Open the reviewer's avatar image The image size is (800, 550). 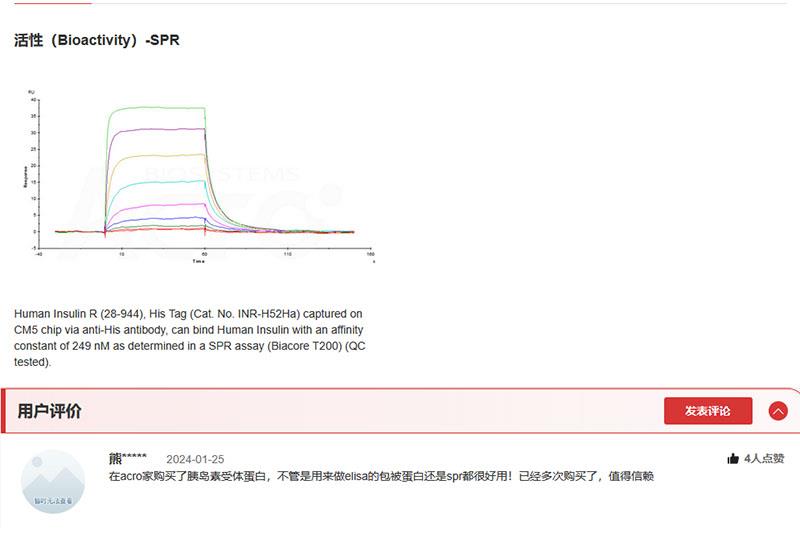(53, 482)
